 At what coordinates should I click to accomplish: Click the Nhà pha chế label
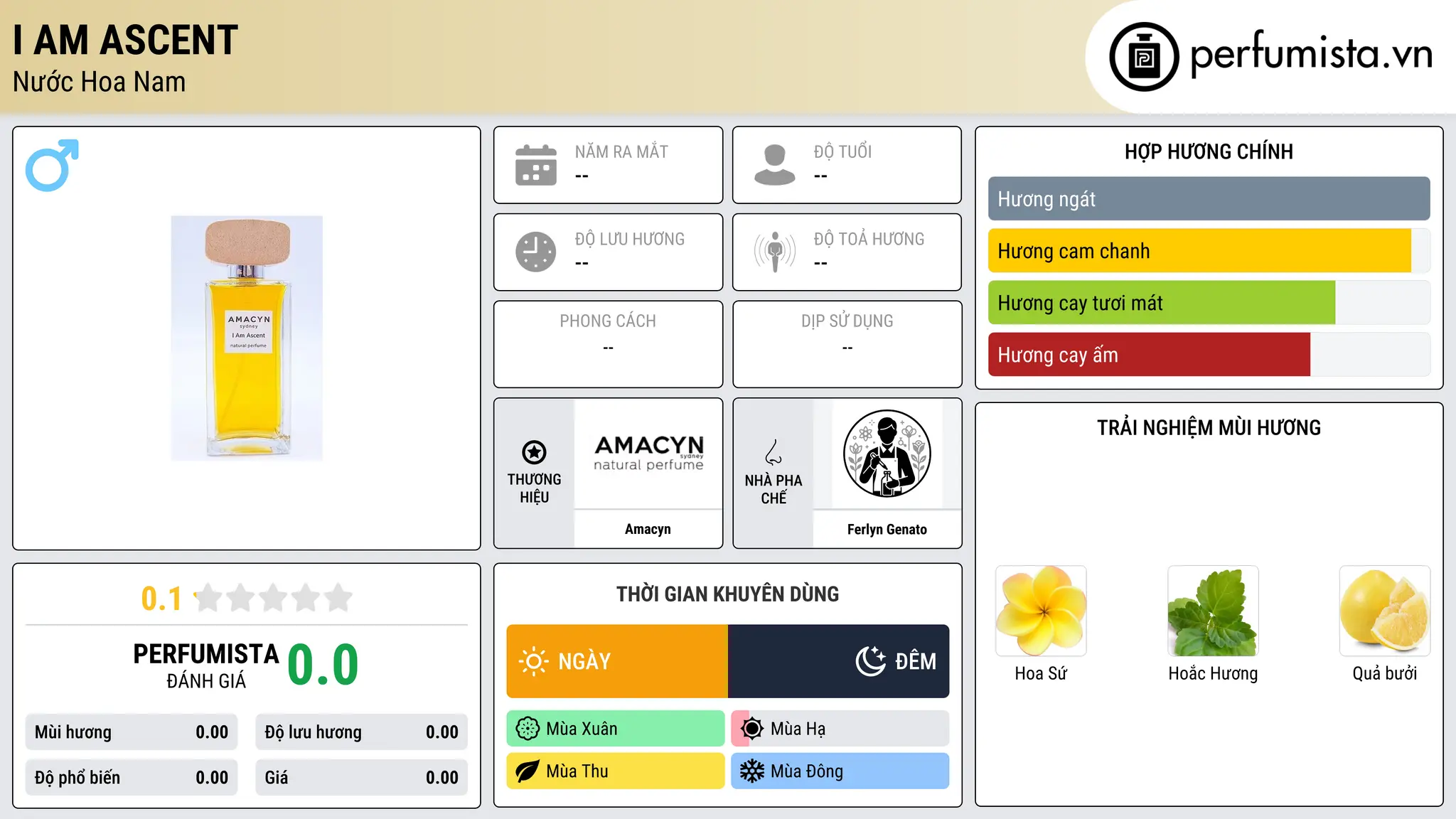(773, 489)
